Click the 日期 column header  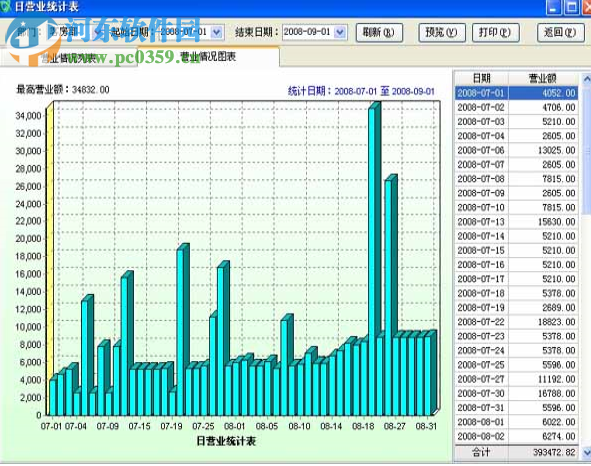point(482,78)
